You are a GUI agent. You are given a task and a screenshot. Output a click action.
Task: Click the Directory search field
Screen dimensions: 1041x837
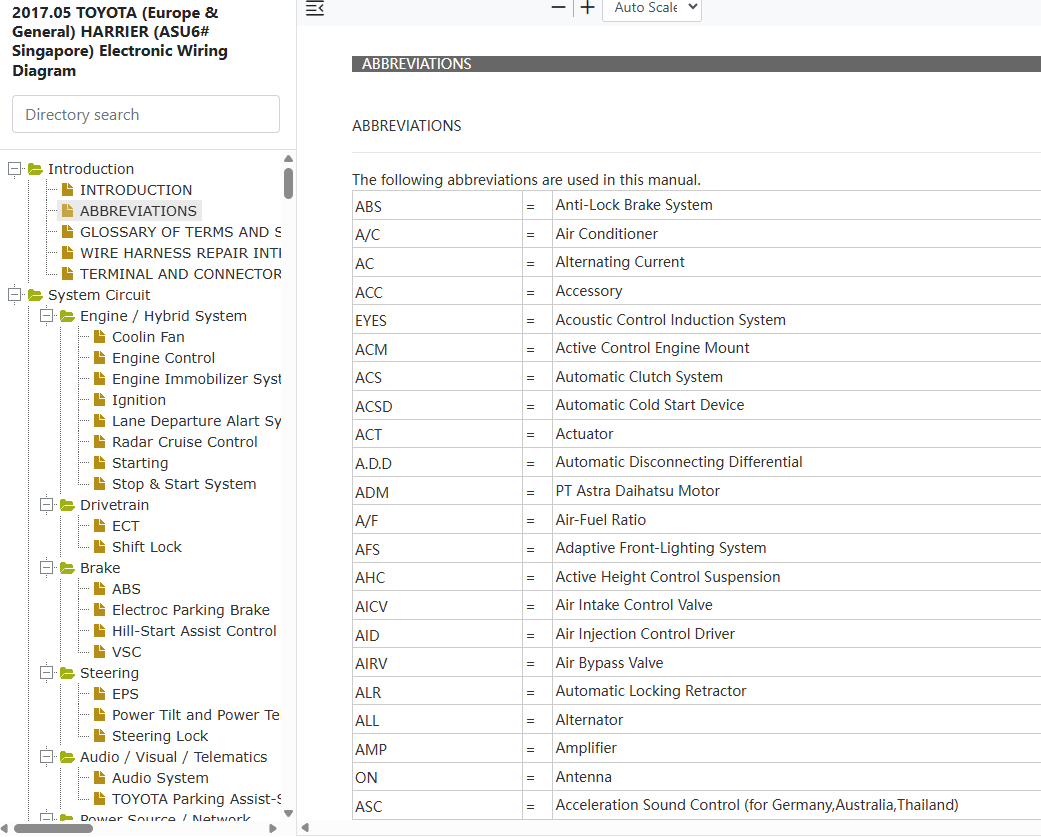(x=146, y=114)
